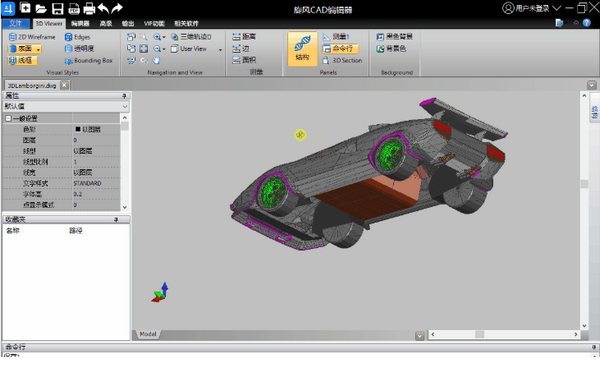Save the drawing with floppy disk icon
The height and width of the screenshot is (371, 600).
pos(57,8)
